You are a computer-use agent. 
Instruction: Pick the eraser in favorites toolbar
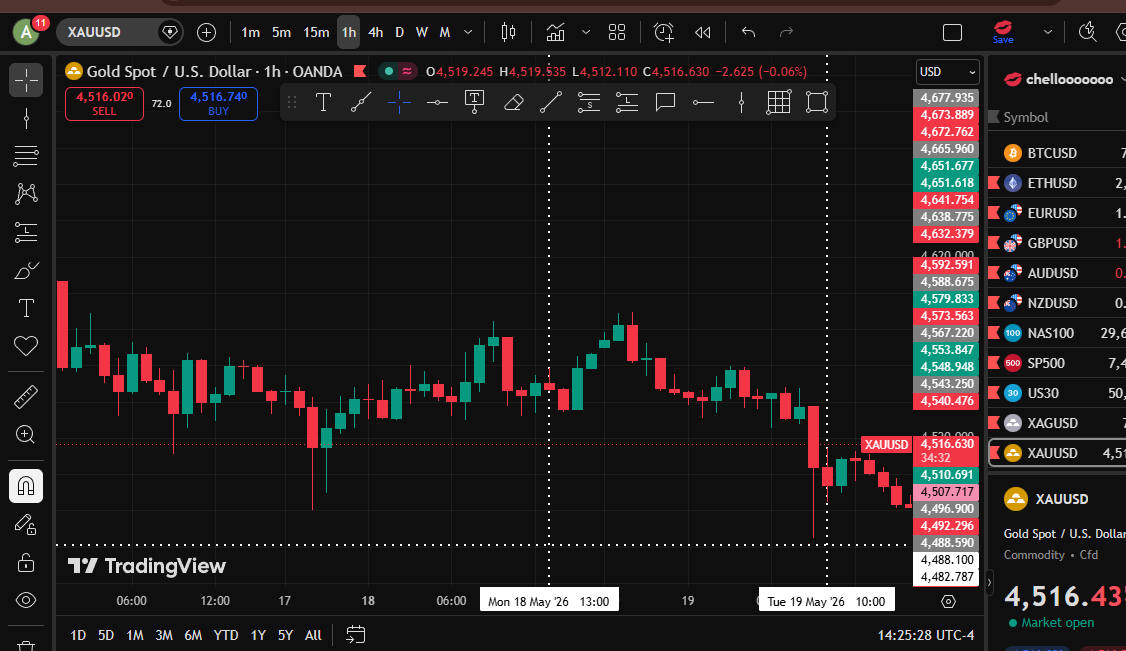tap(513, 103)
